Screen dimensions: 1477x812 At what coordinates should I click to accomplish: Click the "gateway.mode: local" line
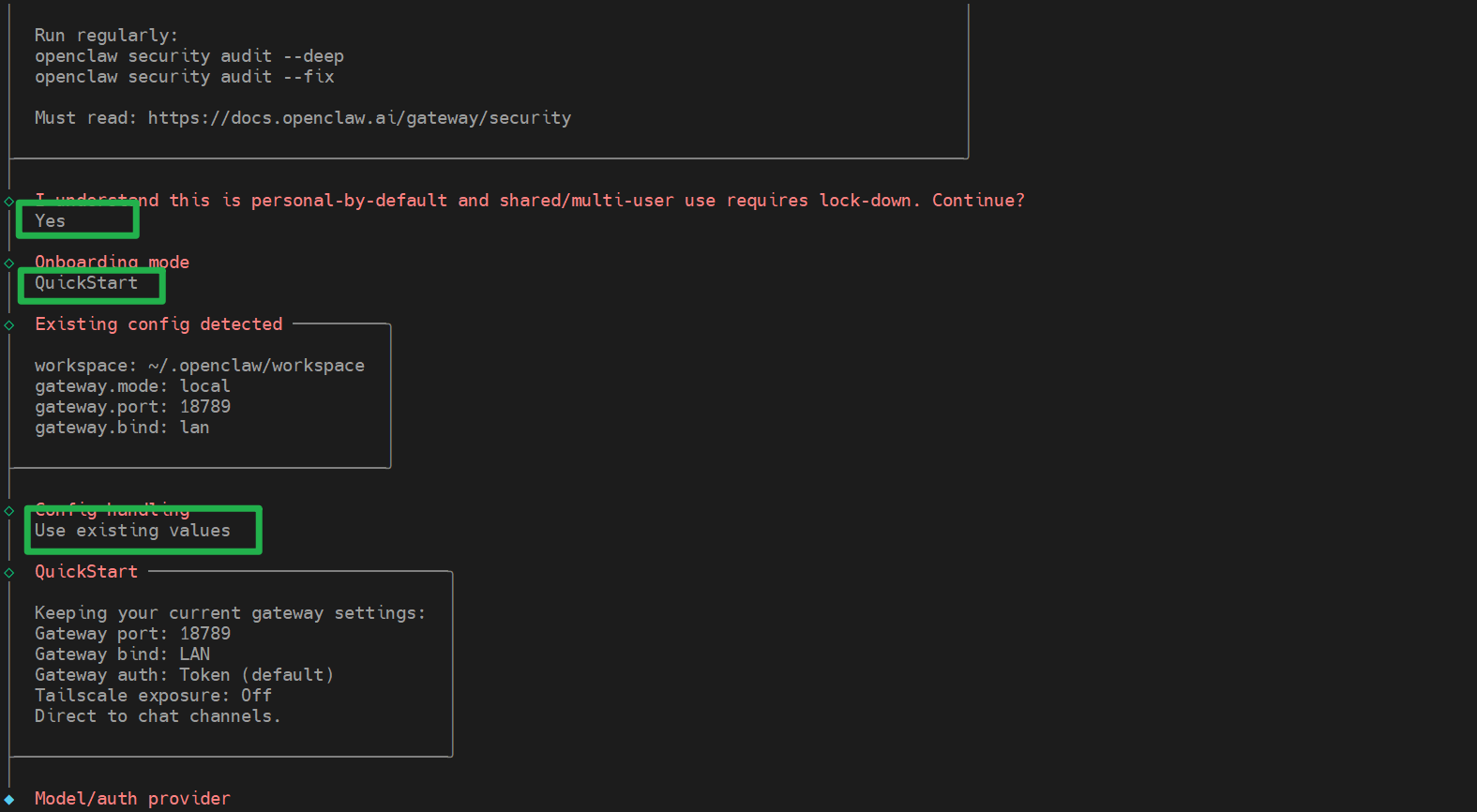(132, 386)
